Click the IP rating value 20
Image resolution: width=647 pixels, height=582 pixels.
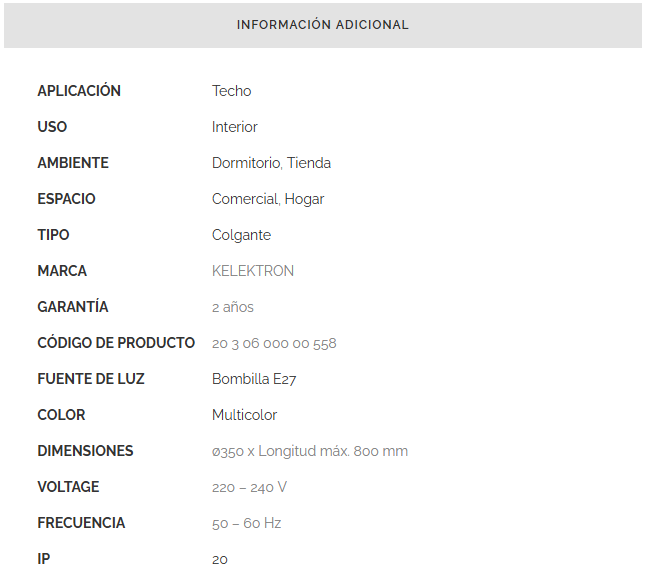[220, 559]
